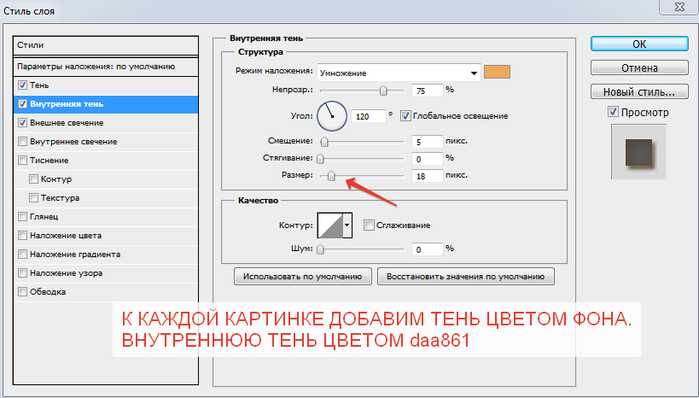
Task: Select the Тиснение style row
Action: click(x=106, y=160)
